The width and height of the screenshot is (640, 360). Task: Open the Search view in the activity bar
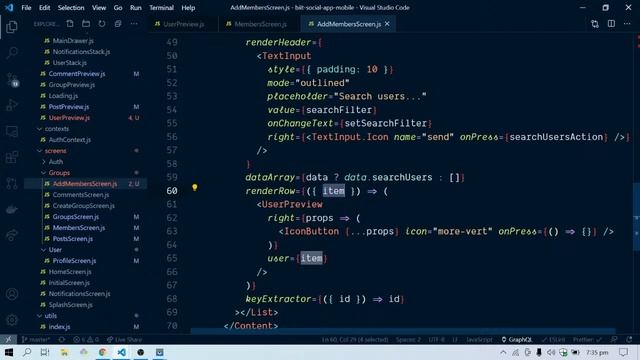(x=12, y=53)
